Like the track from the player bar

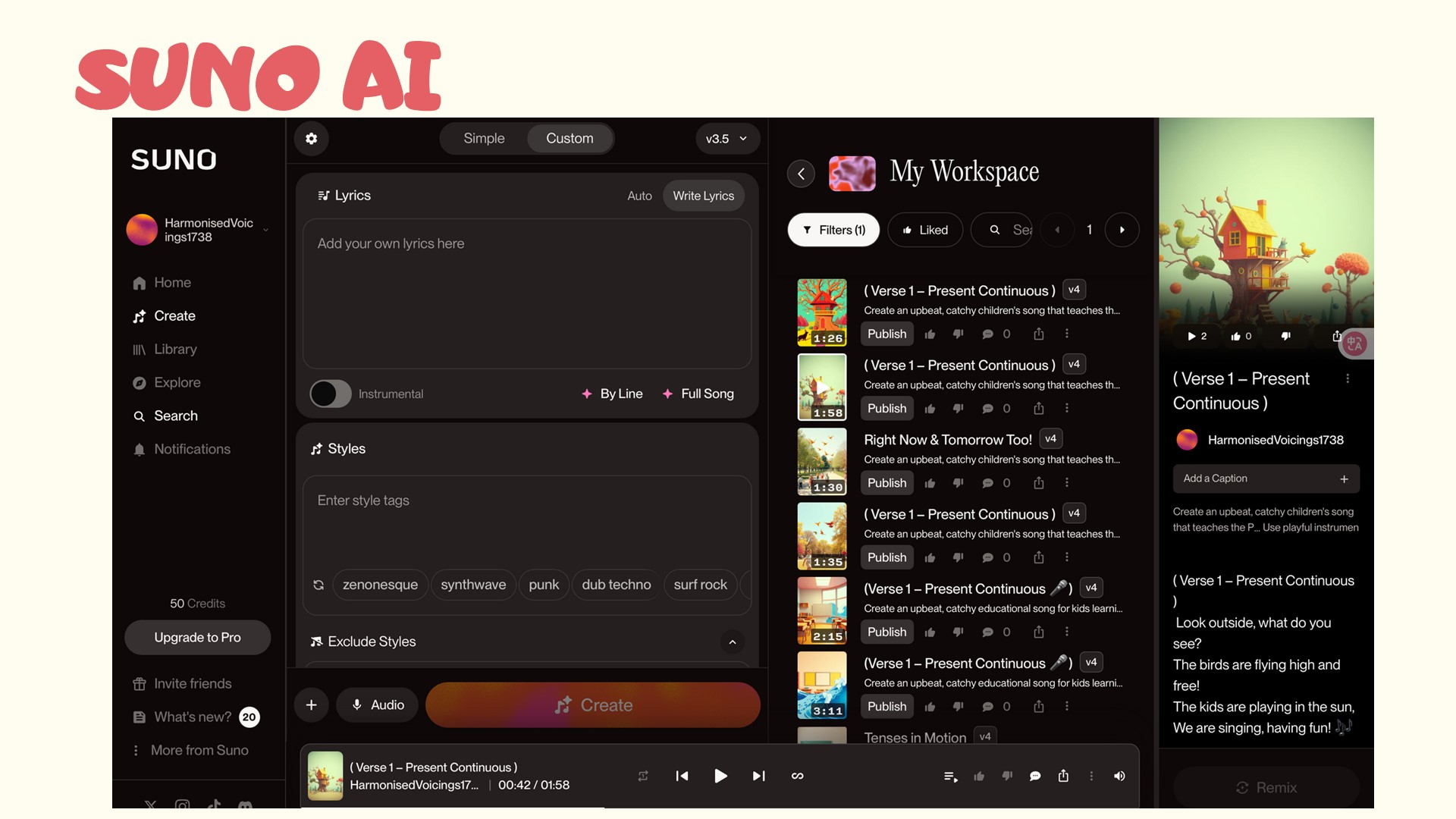[979, 776]
